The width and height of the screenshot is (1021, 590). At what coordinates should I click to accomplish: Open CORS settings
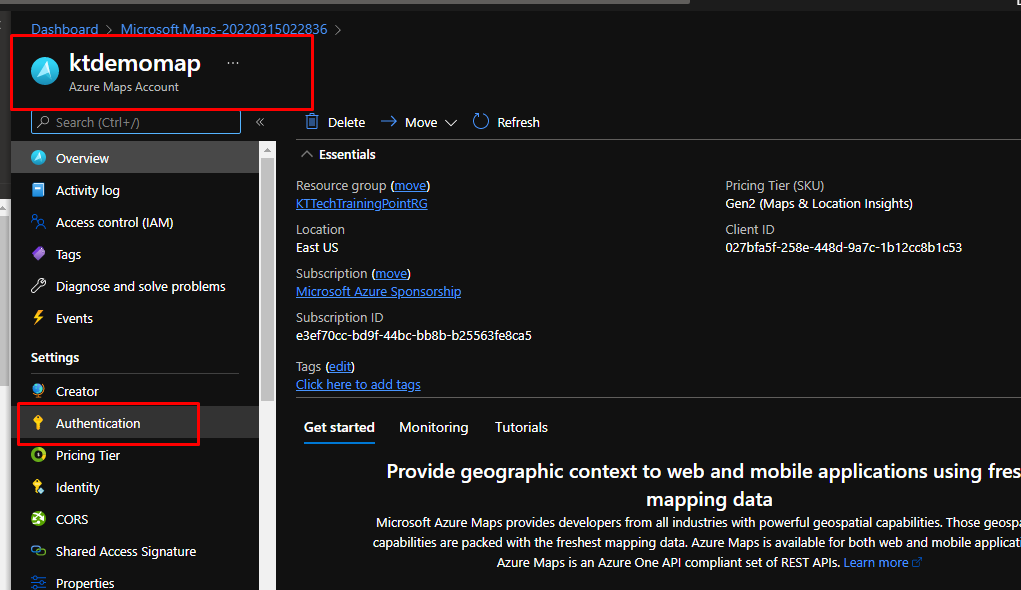tap(135, 518)
